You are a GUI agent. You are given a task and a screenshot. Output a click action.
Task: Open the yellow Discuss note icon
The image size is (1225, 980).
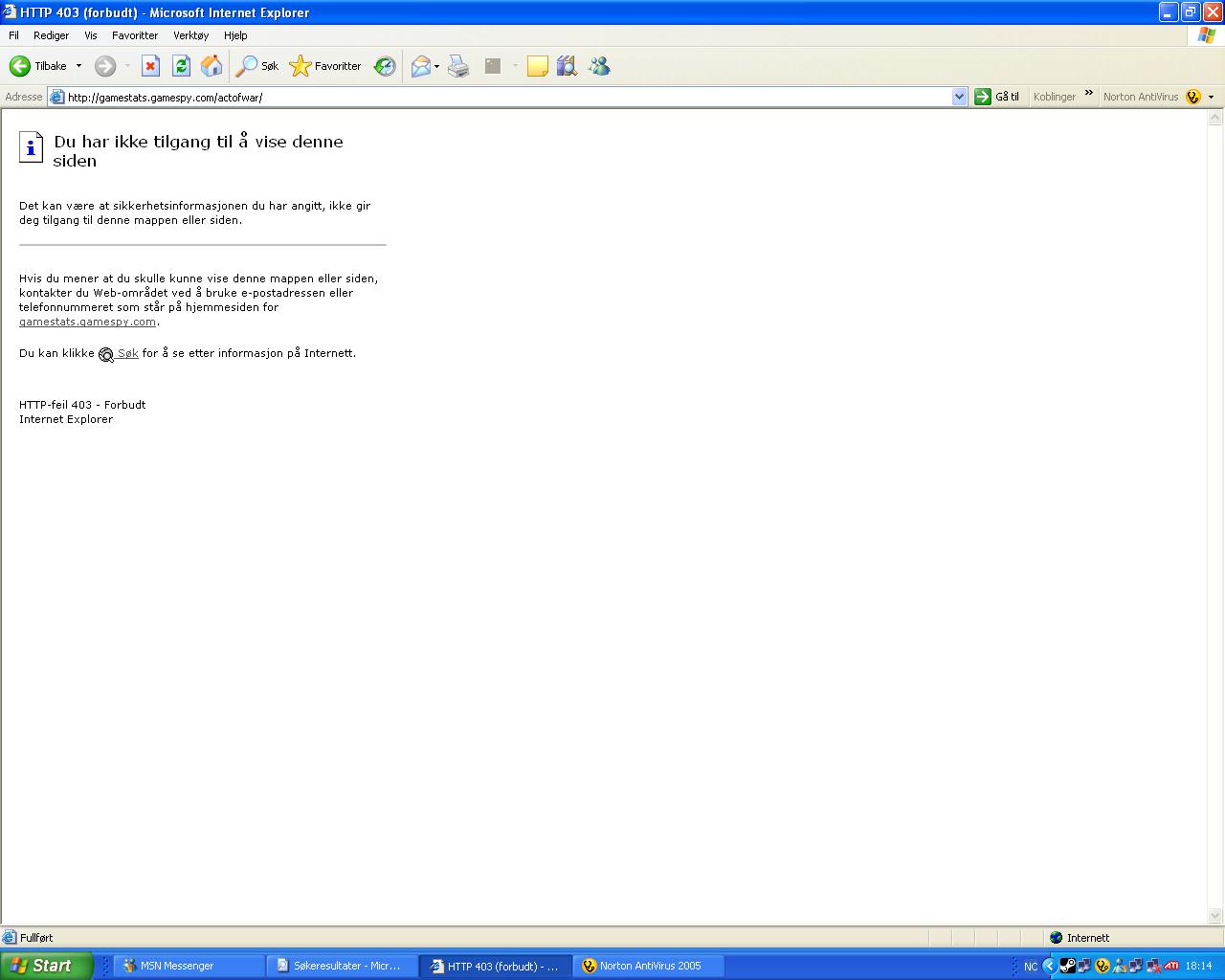538,66
